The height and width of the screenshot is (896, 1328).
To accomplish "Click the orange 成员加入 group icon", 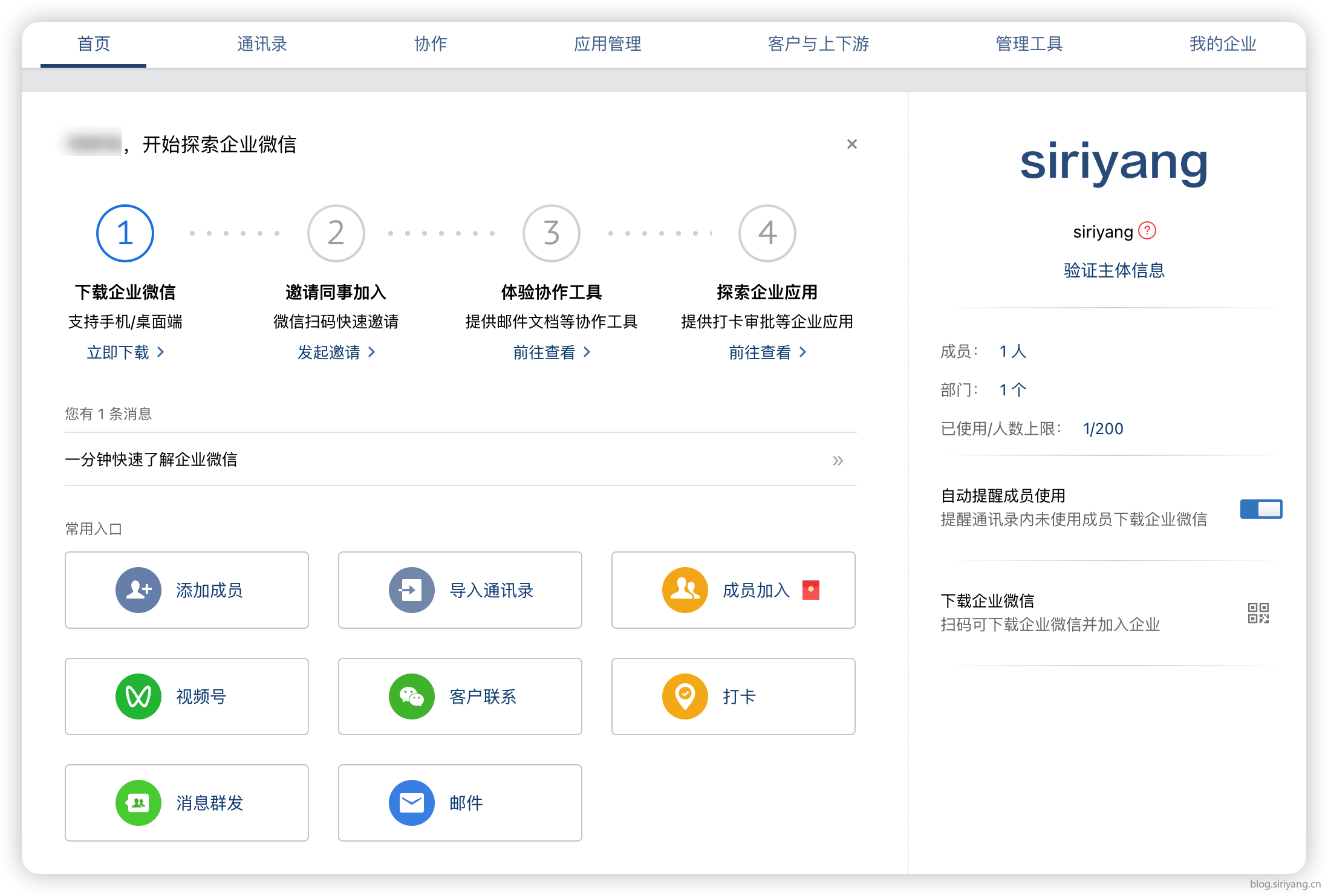I will [685, 589].
